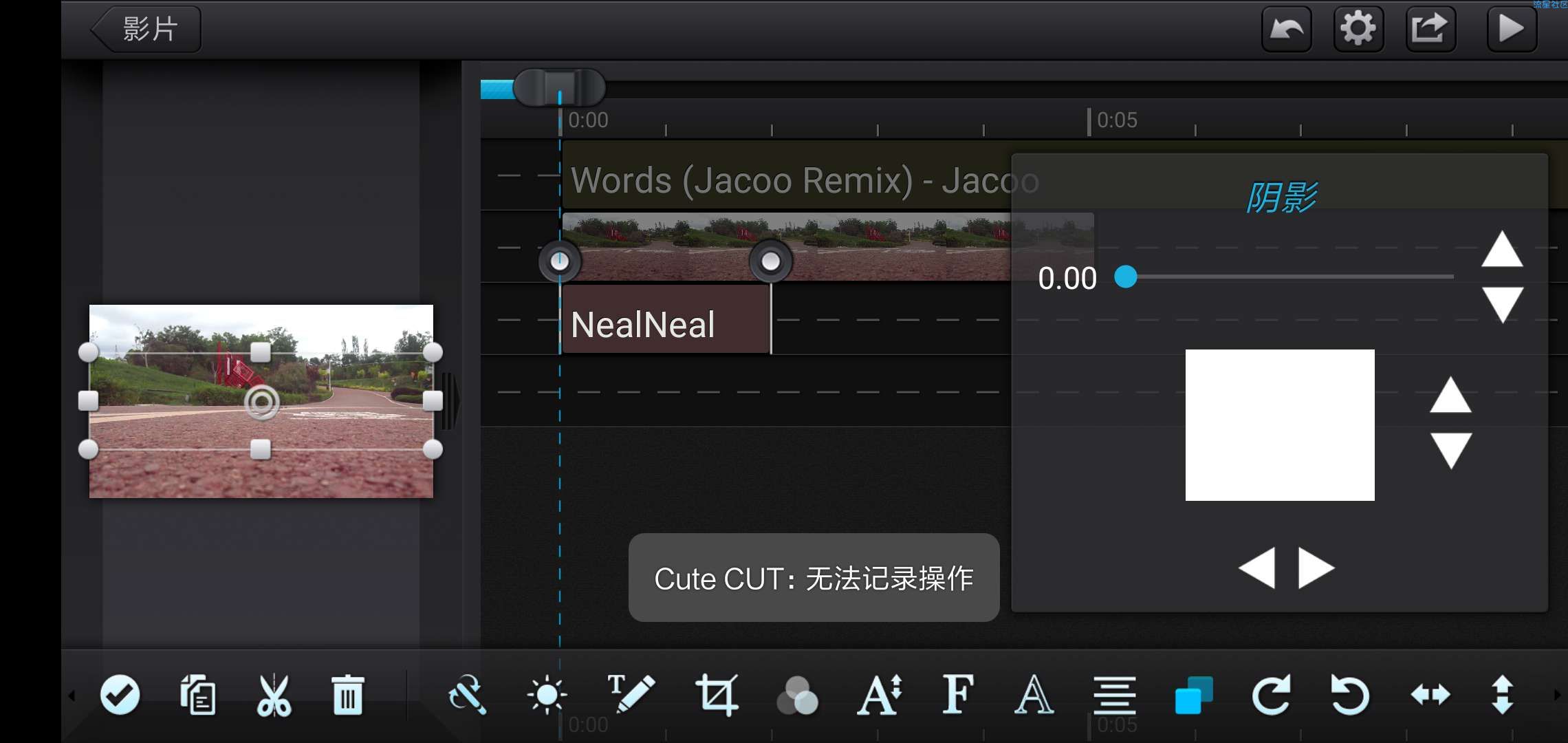Play the movie preview
Viewport: 1568px width, 743px height.
1512,29
